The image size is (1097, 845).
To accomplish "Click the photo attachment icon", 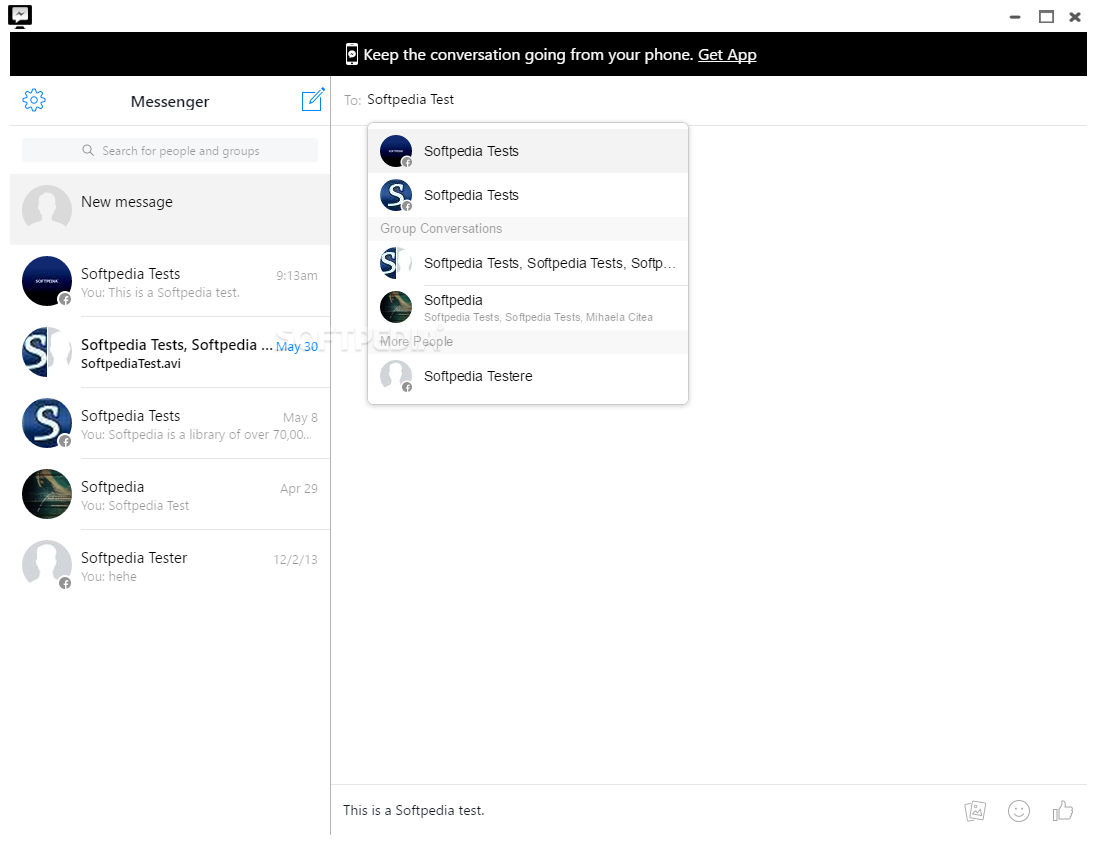I will coord(975,811).
